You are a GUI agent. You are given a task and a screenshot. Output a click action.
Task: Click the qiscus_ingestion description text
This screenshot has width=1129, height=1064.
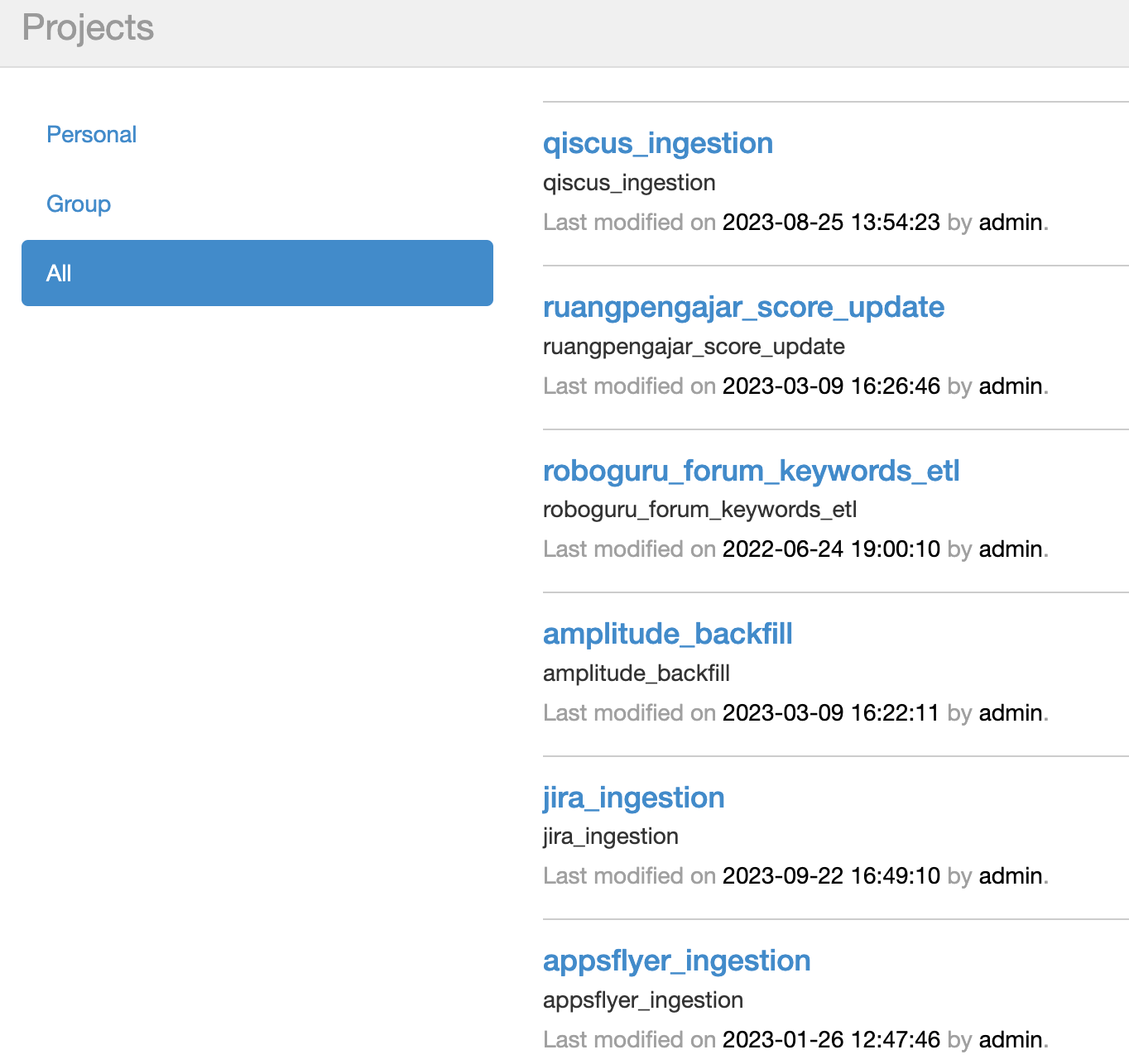(x=629, y=183)
